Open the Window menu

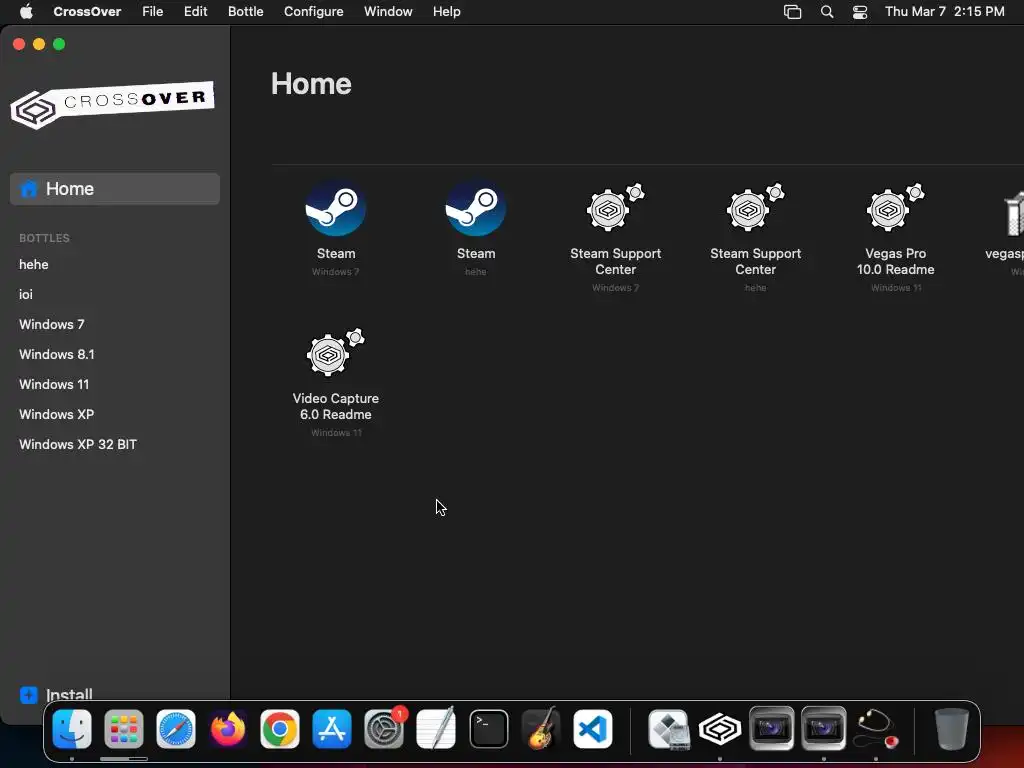pyautogui.click(x=388, y=11)
